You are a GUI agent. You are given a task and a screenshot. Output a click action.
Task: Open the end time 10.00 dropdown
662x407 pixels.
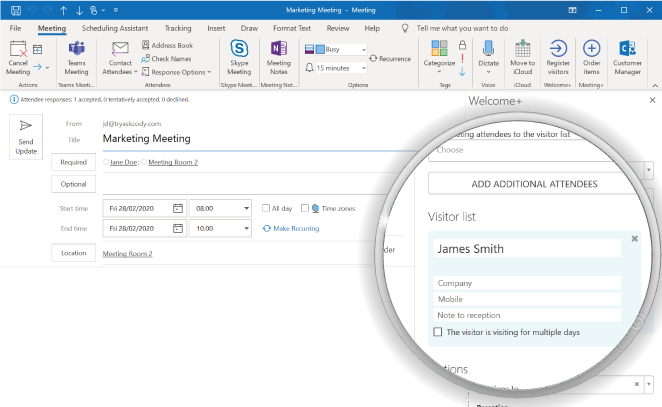click(x=247, y=228)
